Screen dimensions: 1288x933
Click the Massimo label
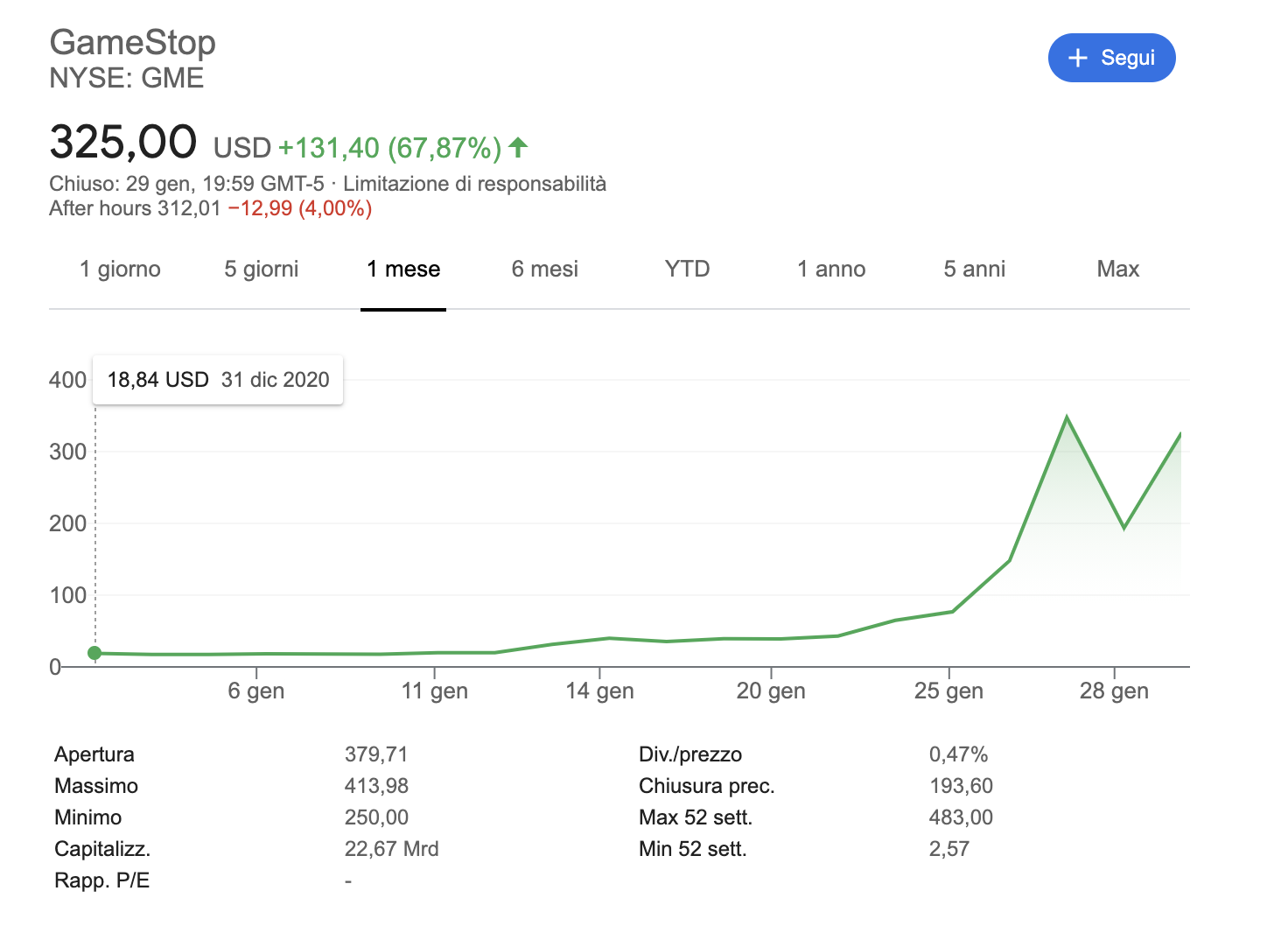click(x=96, y=786)
